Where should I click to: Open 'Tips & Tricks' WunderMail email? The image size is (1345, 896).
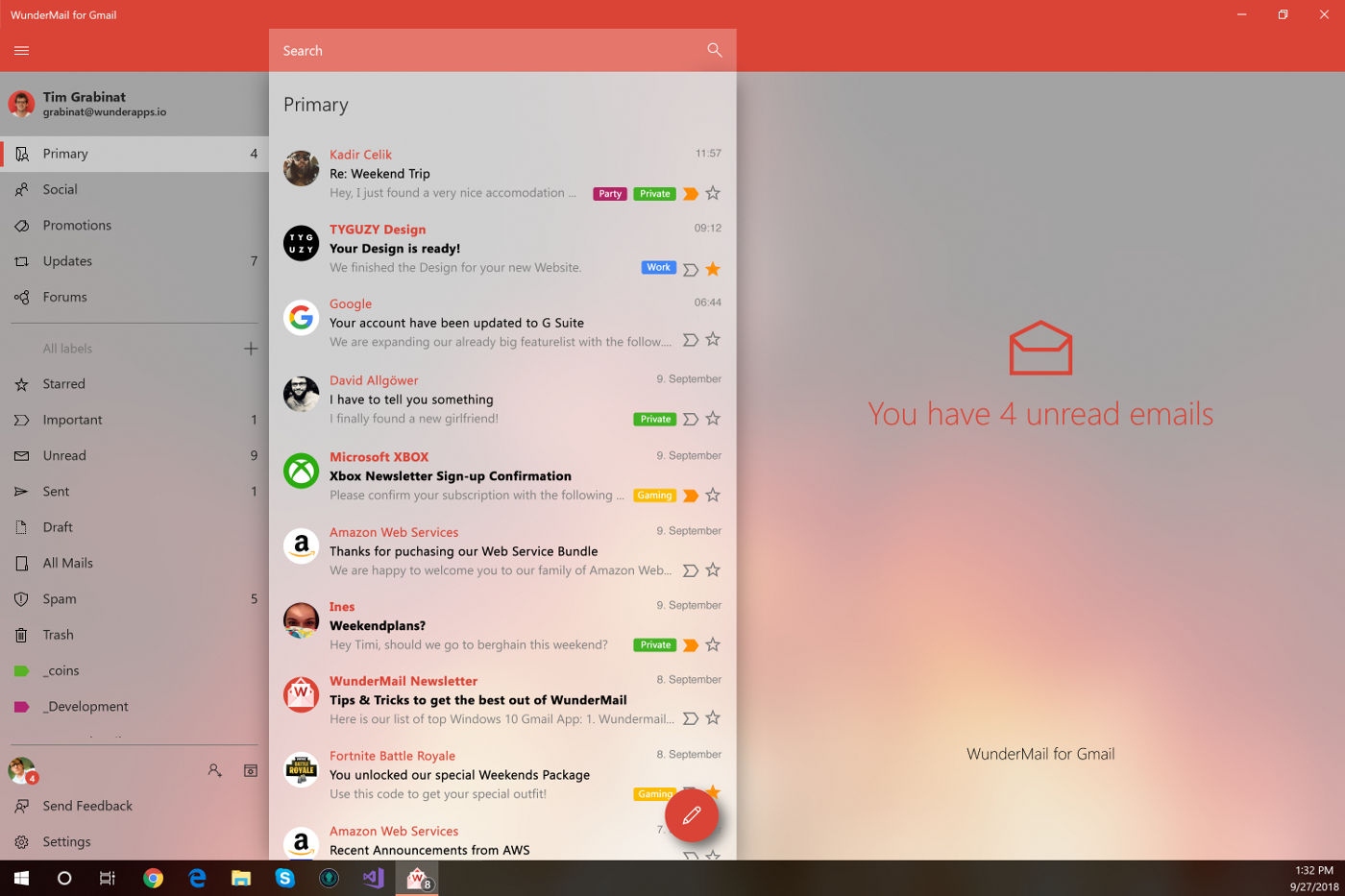tap(502, 700)
